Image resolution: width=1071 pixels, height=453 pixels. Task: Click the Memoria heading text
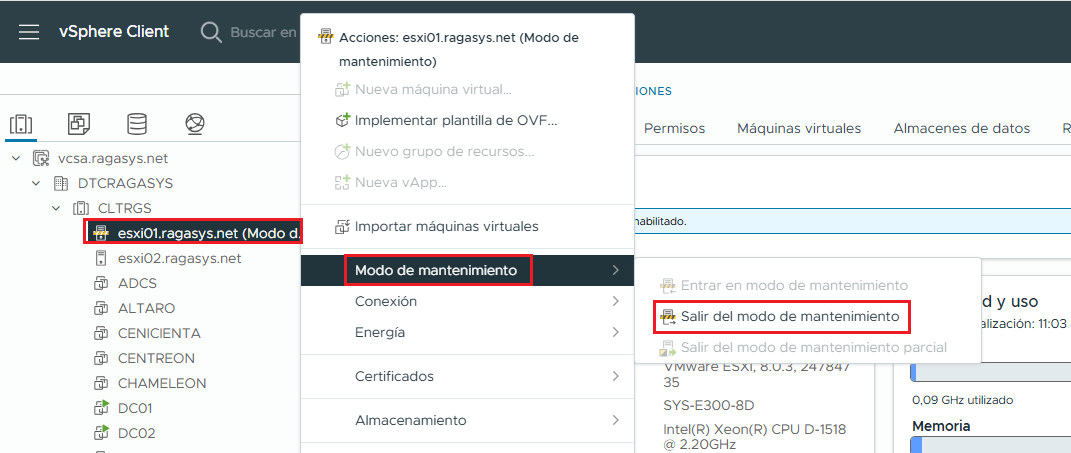(941, 426)
